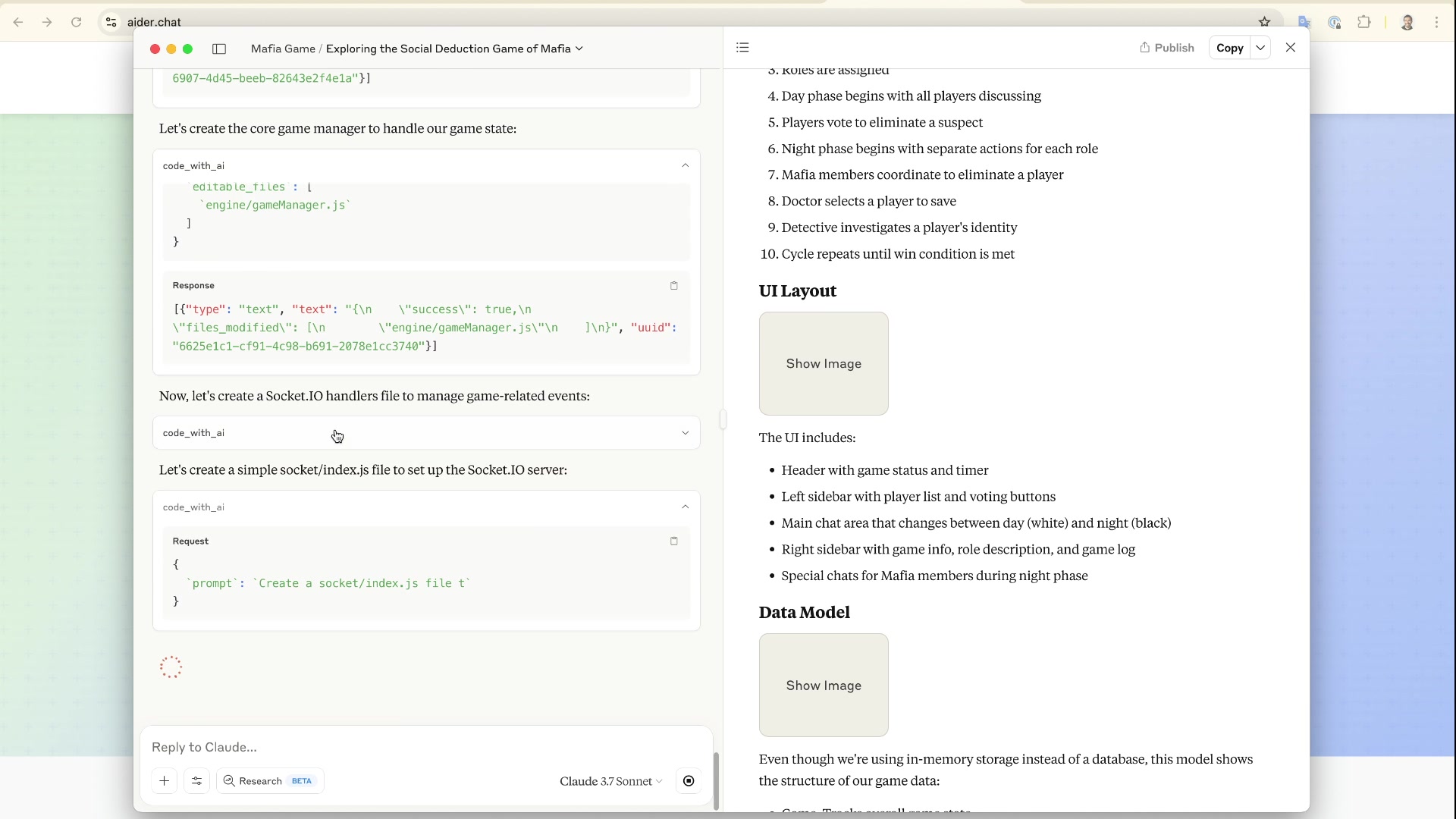Open the artifact table of contents icon
Image resolution: width=1456 pixels, height=819 pixels.
point(742,48)
